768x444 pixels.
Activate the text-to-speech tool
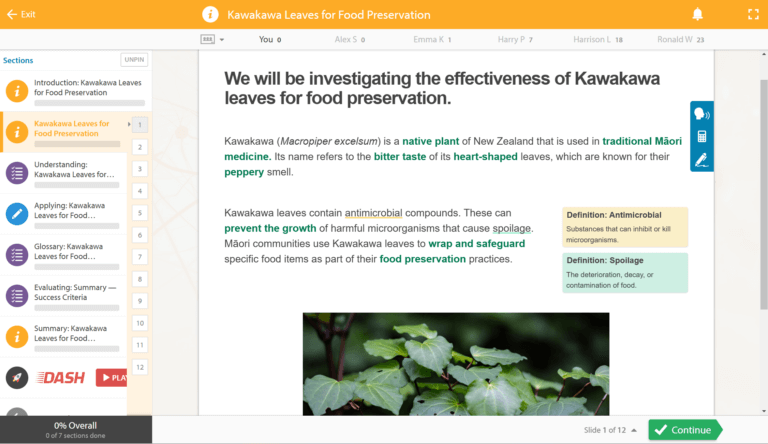pyautogui.click(x=702, y=114)
